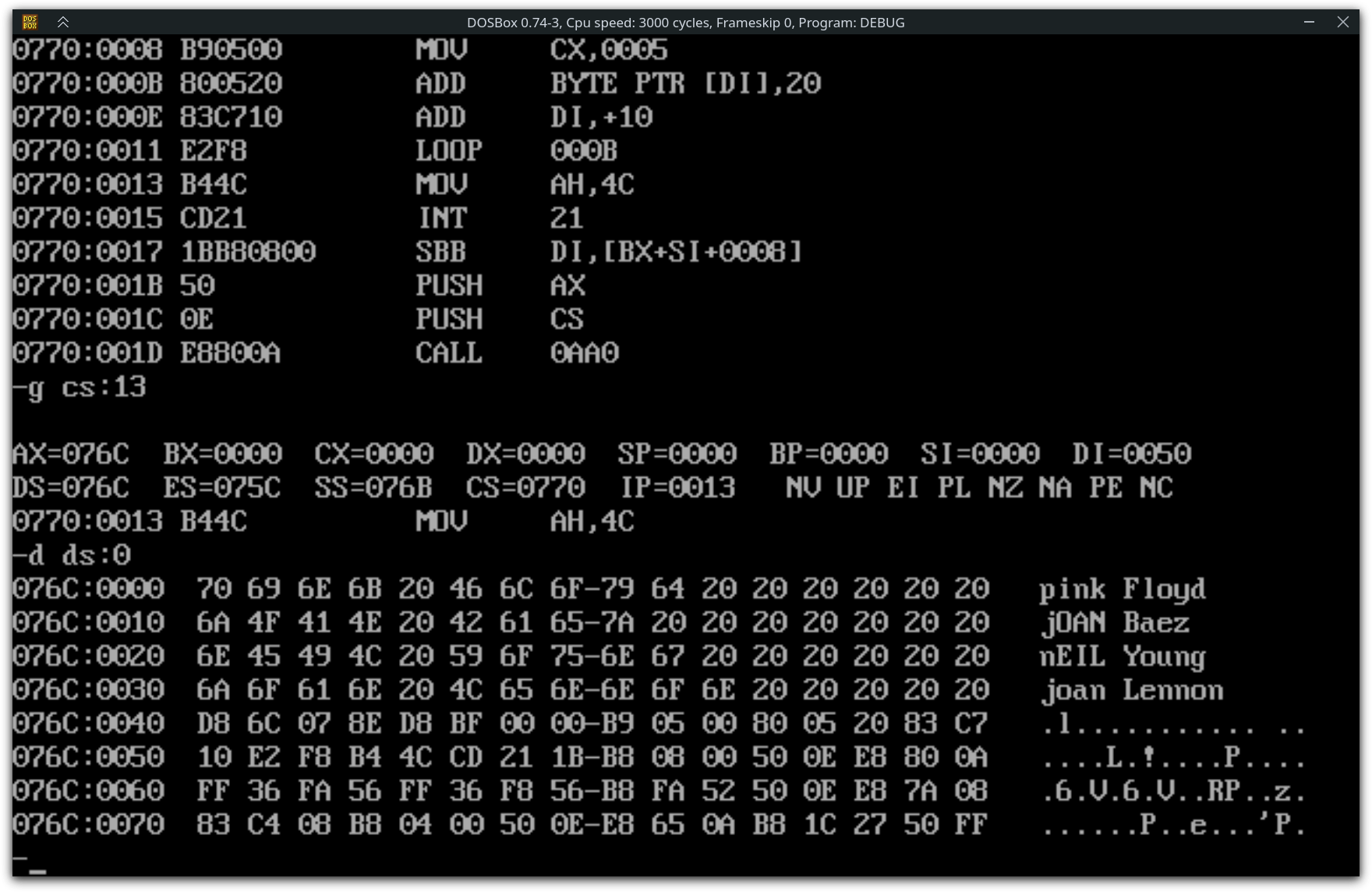Select the ASCII text 'nEIL Young'
This screenshot has height=892, width=1372.
1123,657
